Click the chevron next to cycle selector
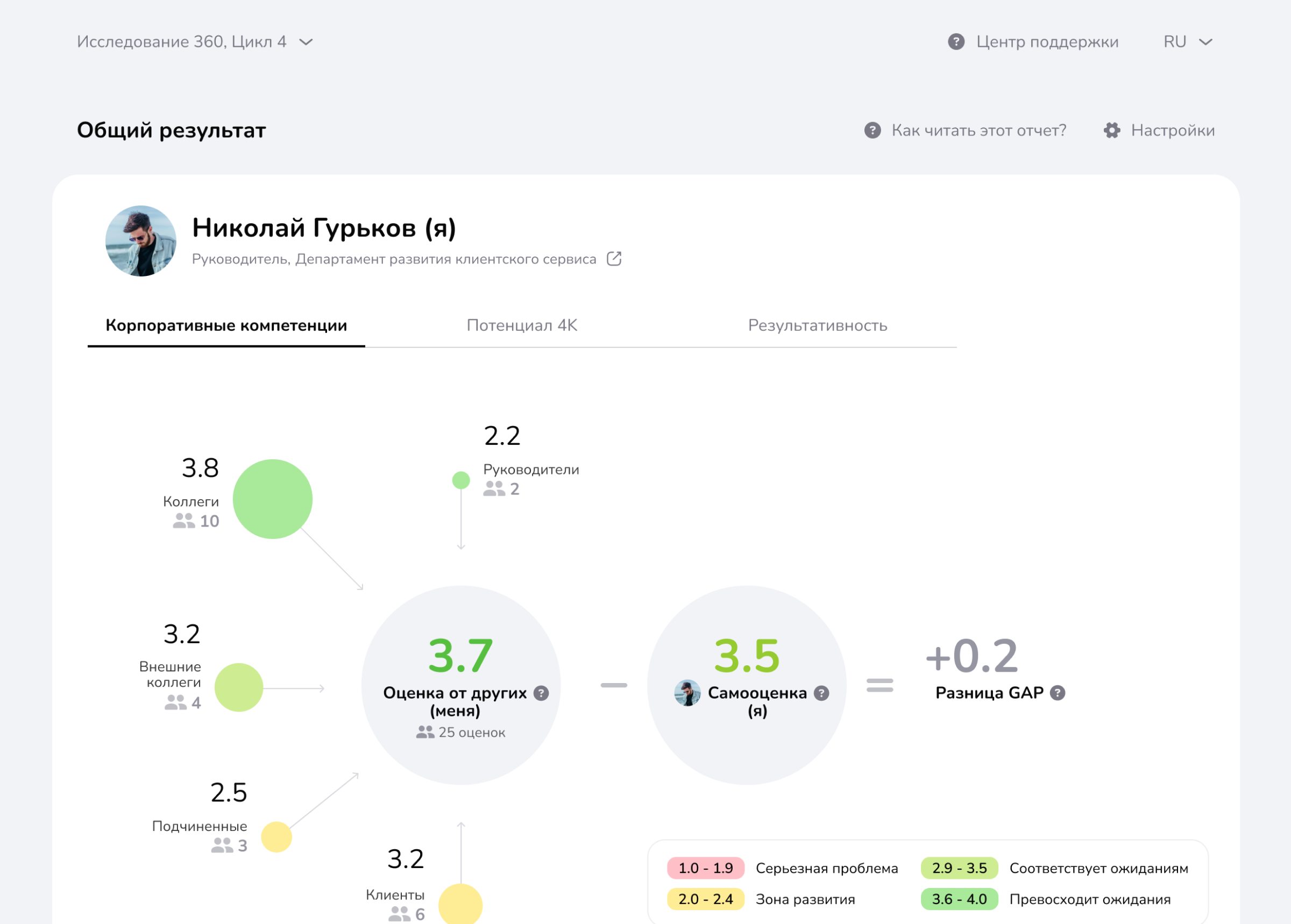Viewport: 1291px width, 924px height. pos(306,42)
